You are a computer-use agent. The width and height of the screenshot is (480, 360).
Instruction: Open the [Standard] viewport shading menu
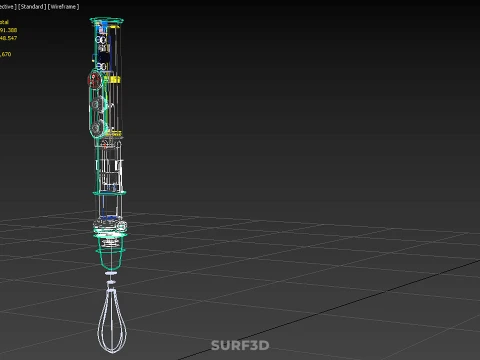(x=32, y=7)
